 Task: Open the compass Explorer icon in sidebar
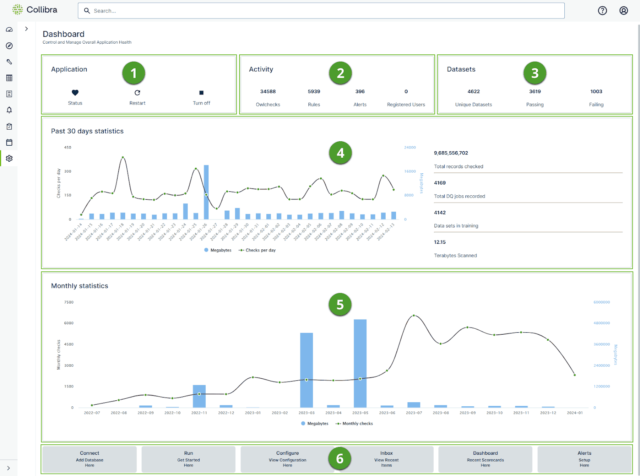coord(9,46)
